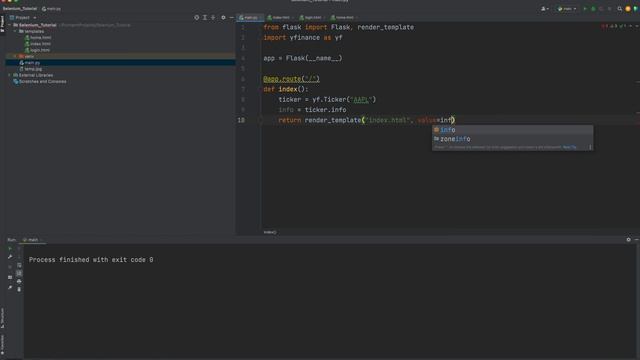This screenshot has width=640, height=360.
Task: Hide the Project tool window
Action: [x=231, y=18]
